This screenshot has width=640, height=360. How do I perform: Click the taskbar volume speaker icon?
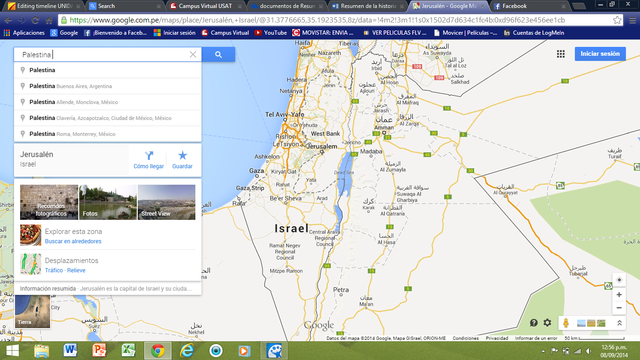(x=589, y=351)
